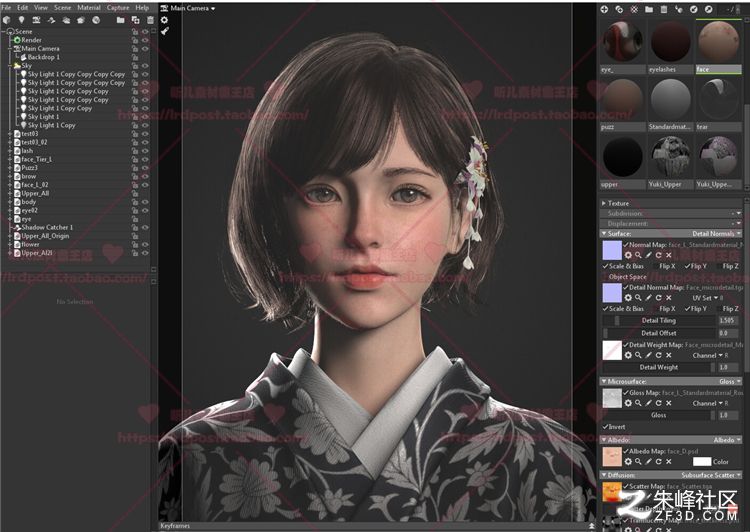Toggle visibility of the Sky object
The width and height of the screenshot is (750, 532).
(145, 66)
